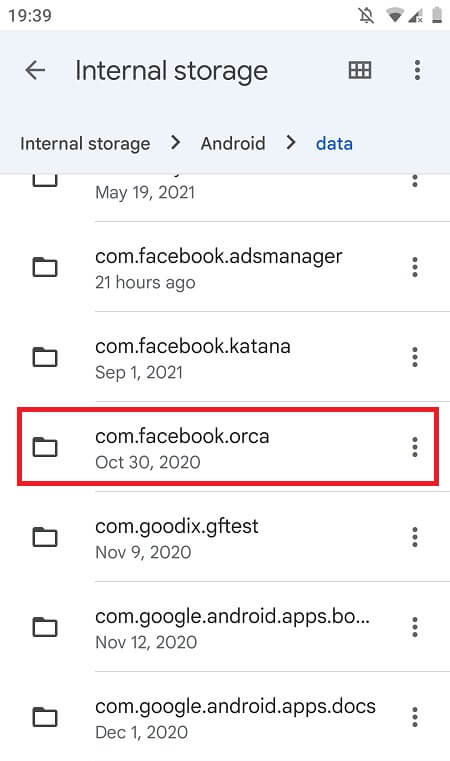Open options for com.facebook.orca folder

[x=415, y=447]
